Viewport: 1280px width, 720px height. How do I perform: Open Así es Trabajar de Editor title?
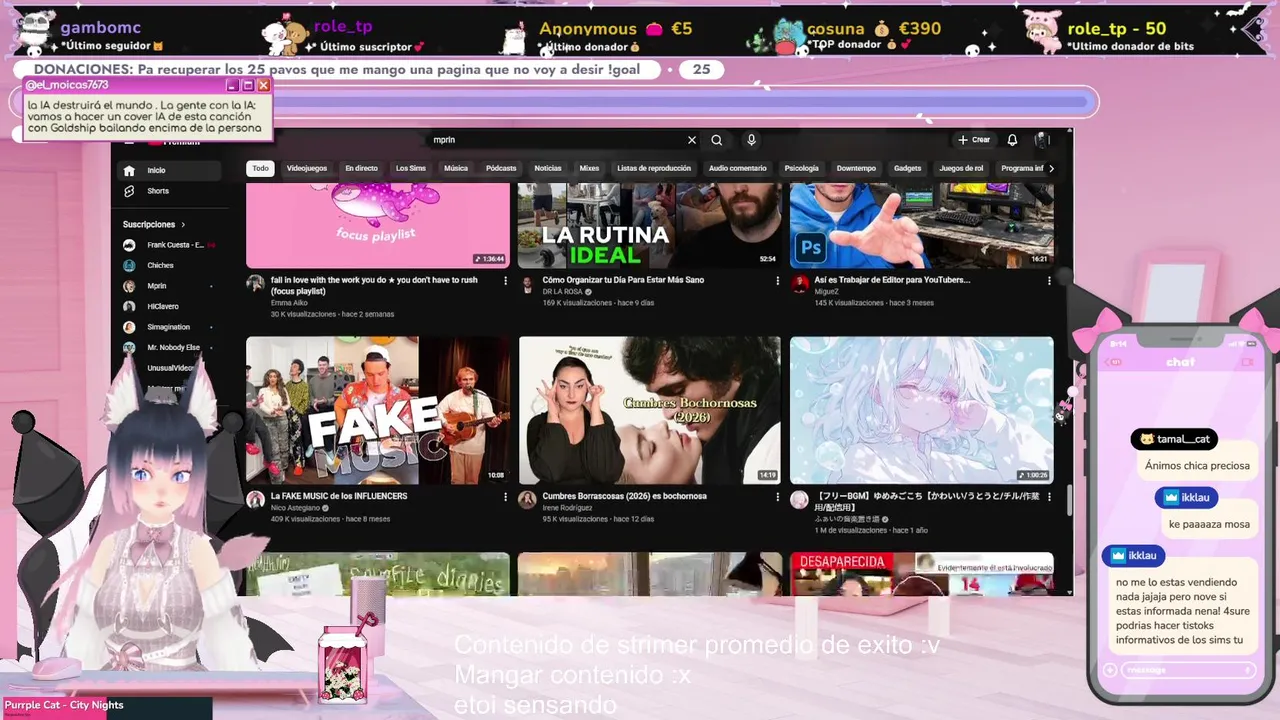(x=892, y=280)
